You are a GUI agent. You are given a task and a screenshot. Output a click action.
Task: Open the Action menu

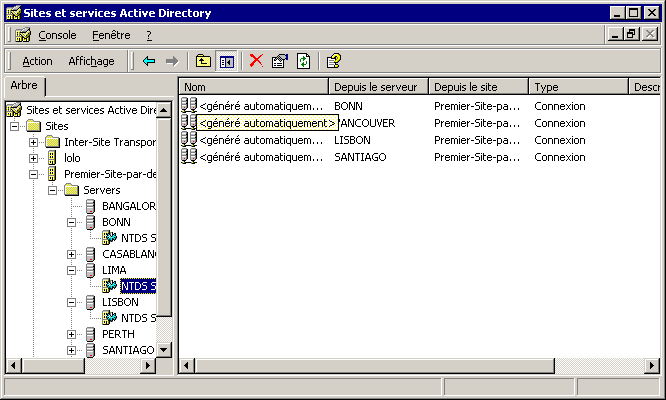37,61
